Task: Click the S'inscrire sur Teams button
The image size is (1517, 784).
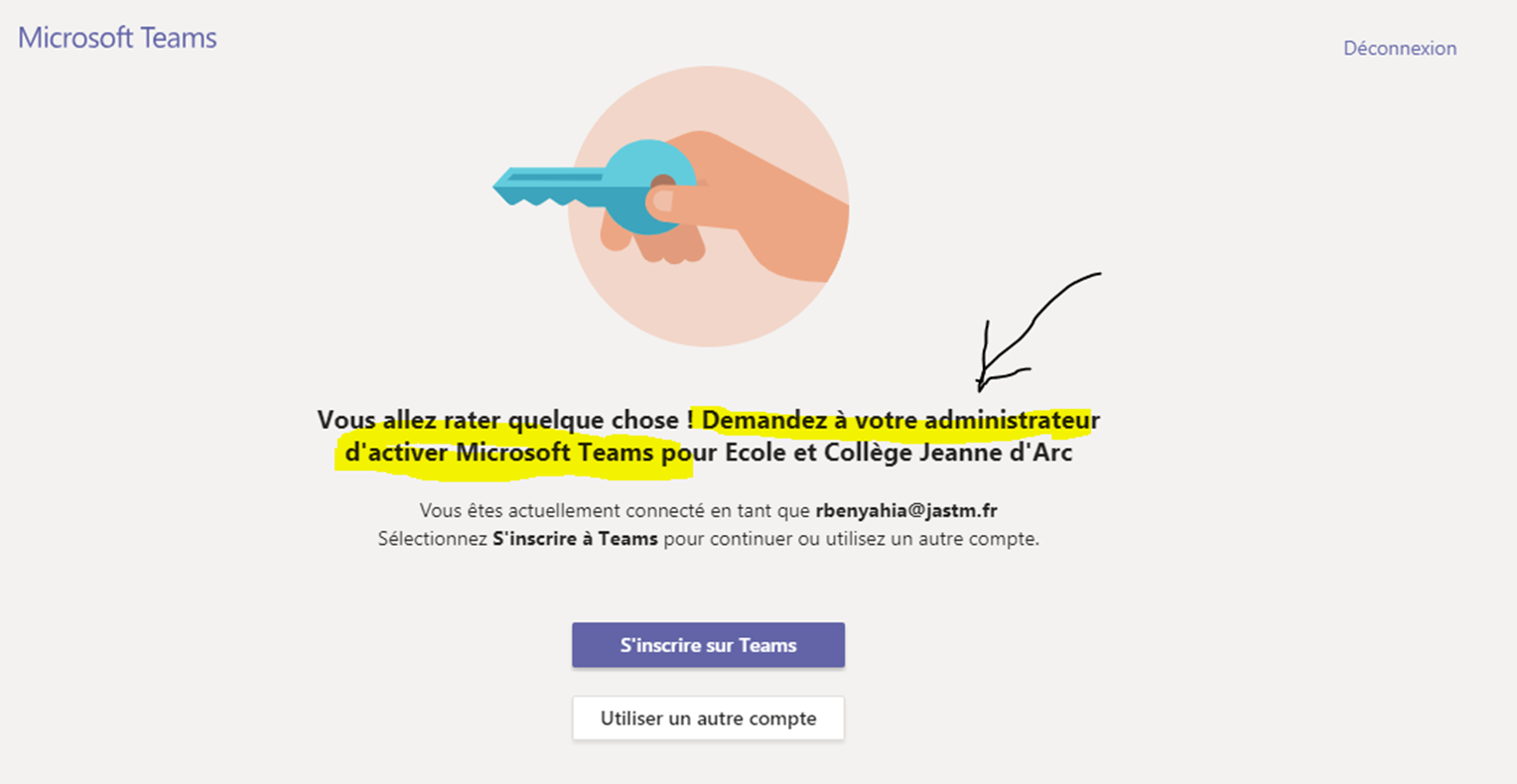Action: 708,645
